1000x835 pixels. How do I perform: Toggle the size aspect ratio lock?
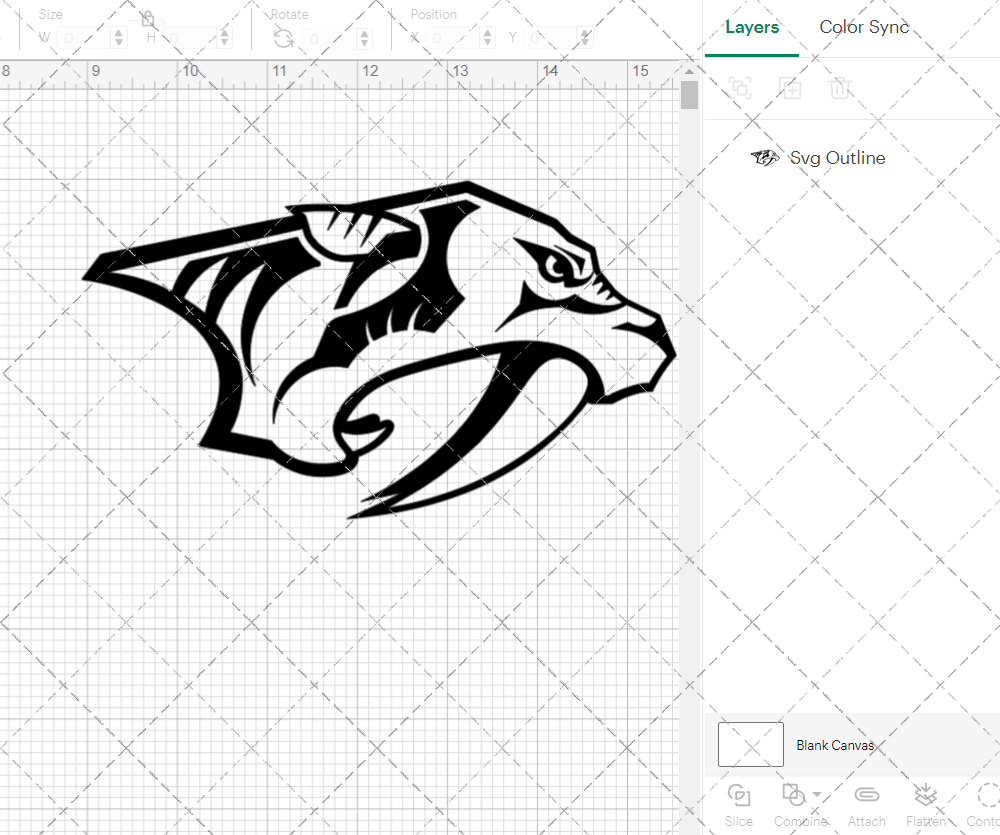[148, 19]
